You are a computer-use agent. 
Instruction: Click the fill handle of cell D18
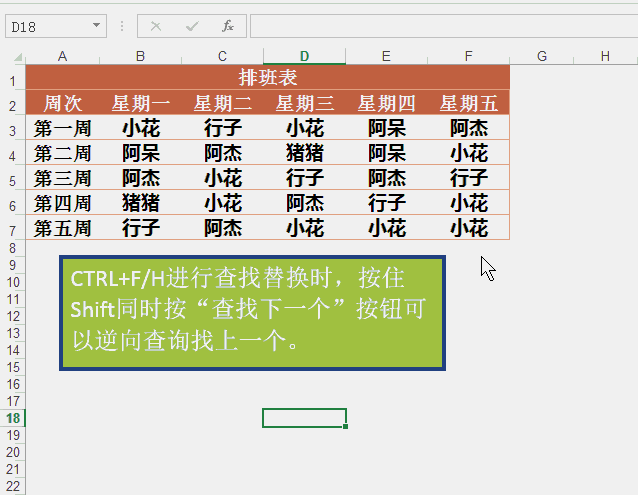(x=345, y=426)
